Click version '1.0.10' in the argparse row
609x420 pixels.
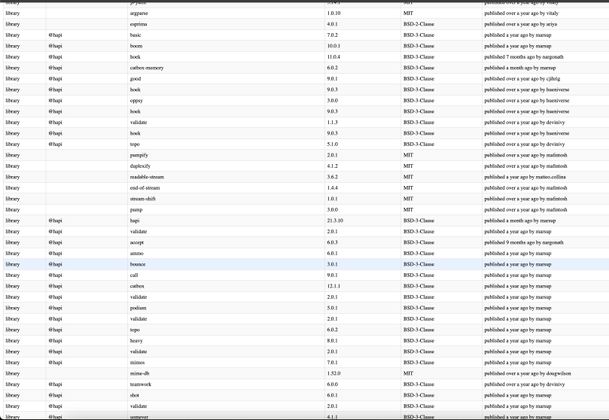(333, 13)
